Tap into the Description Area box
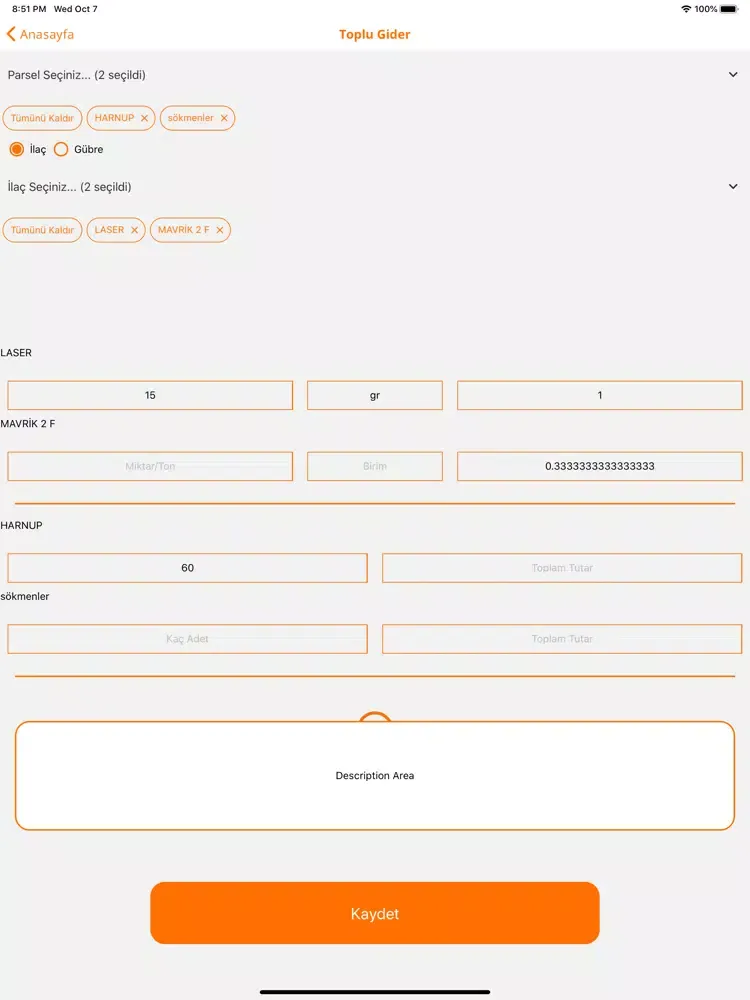Image resolution: width=750 pixels, height=1000 pixels. click(x=375, y=776)
